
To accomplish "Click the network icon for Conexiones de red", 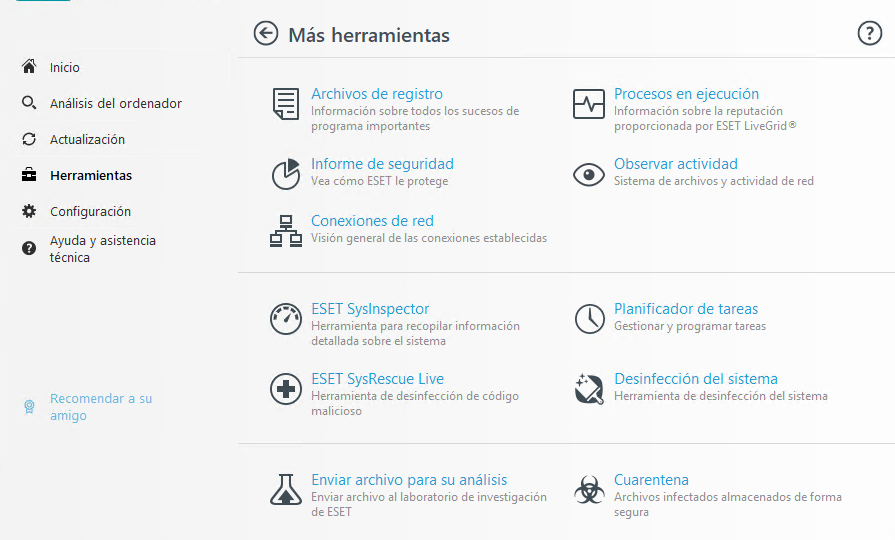I will pos(285,231).
